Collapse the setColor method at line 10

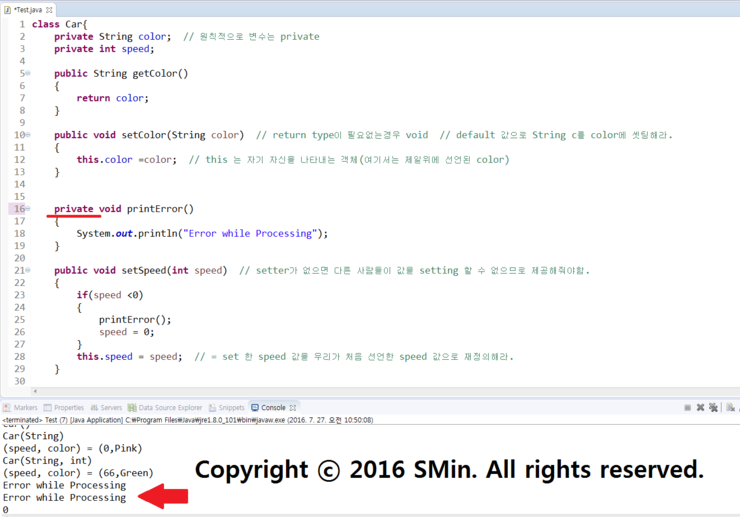coord(28,135)
